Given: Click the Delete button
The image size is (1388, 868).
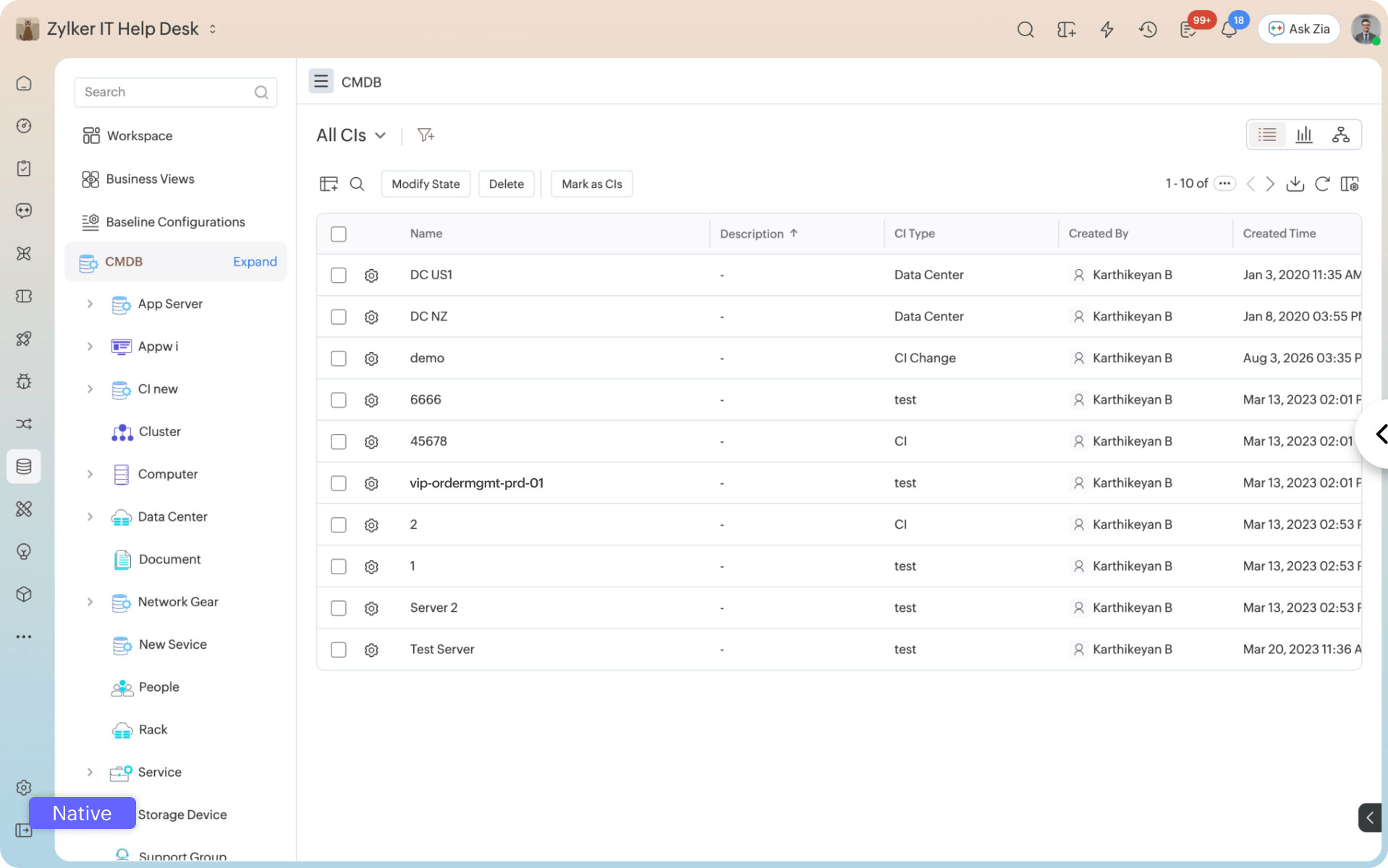Looking at the screenshot, I should tap(506, 184).
